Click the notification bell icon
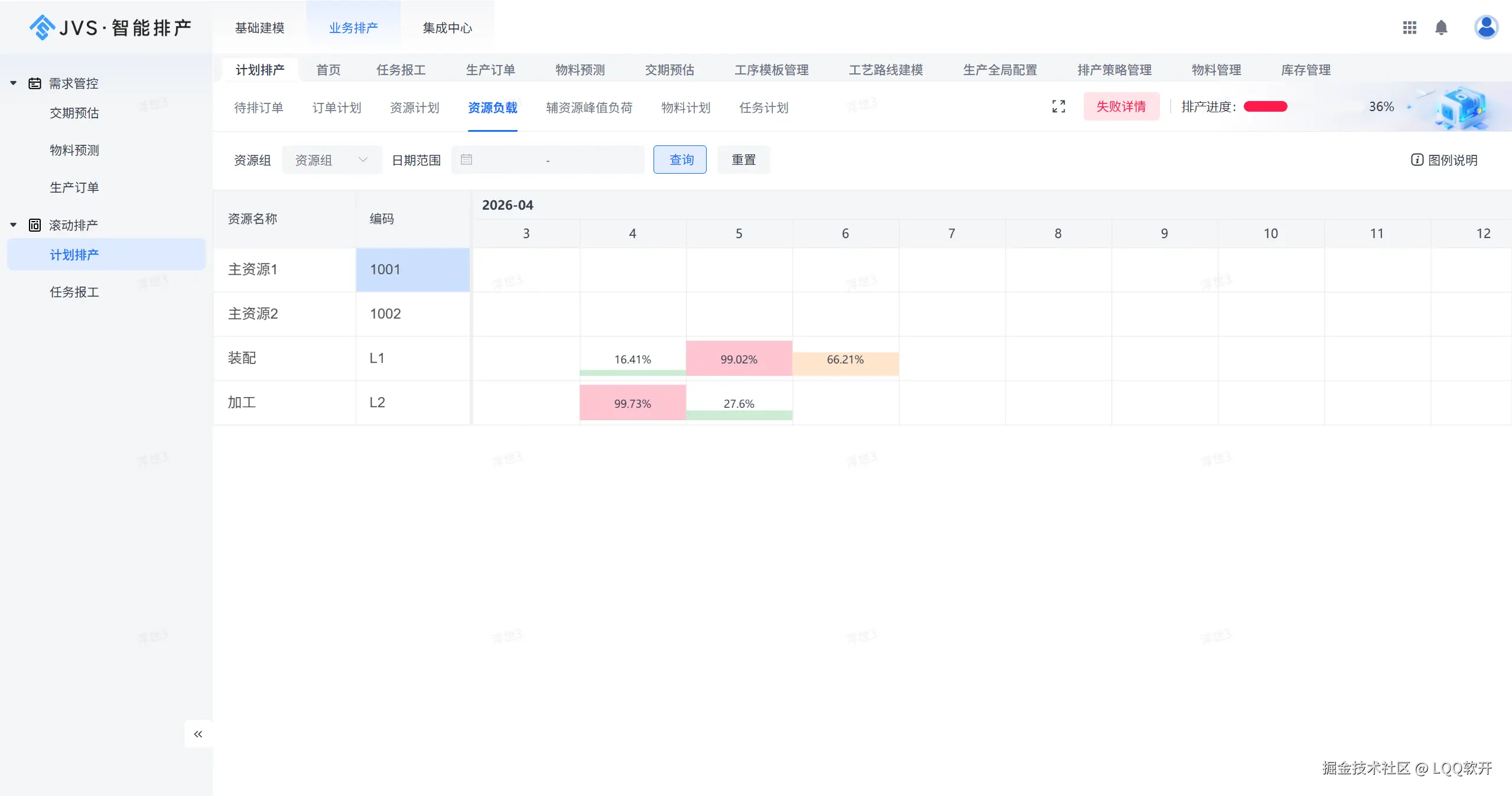The height and width of the screenshot is (796, 1512). pos(1441,28)
